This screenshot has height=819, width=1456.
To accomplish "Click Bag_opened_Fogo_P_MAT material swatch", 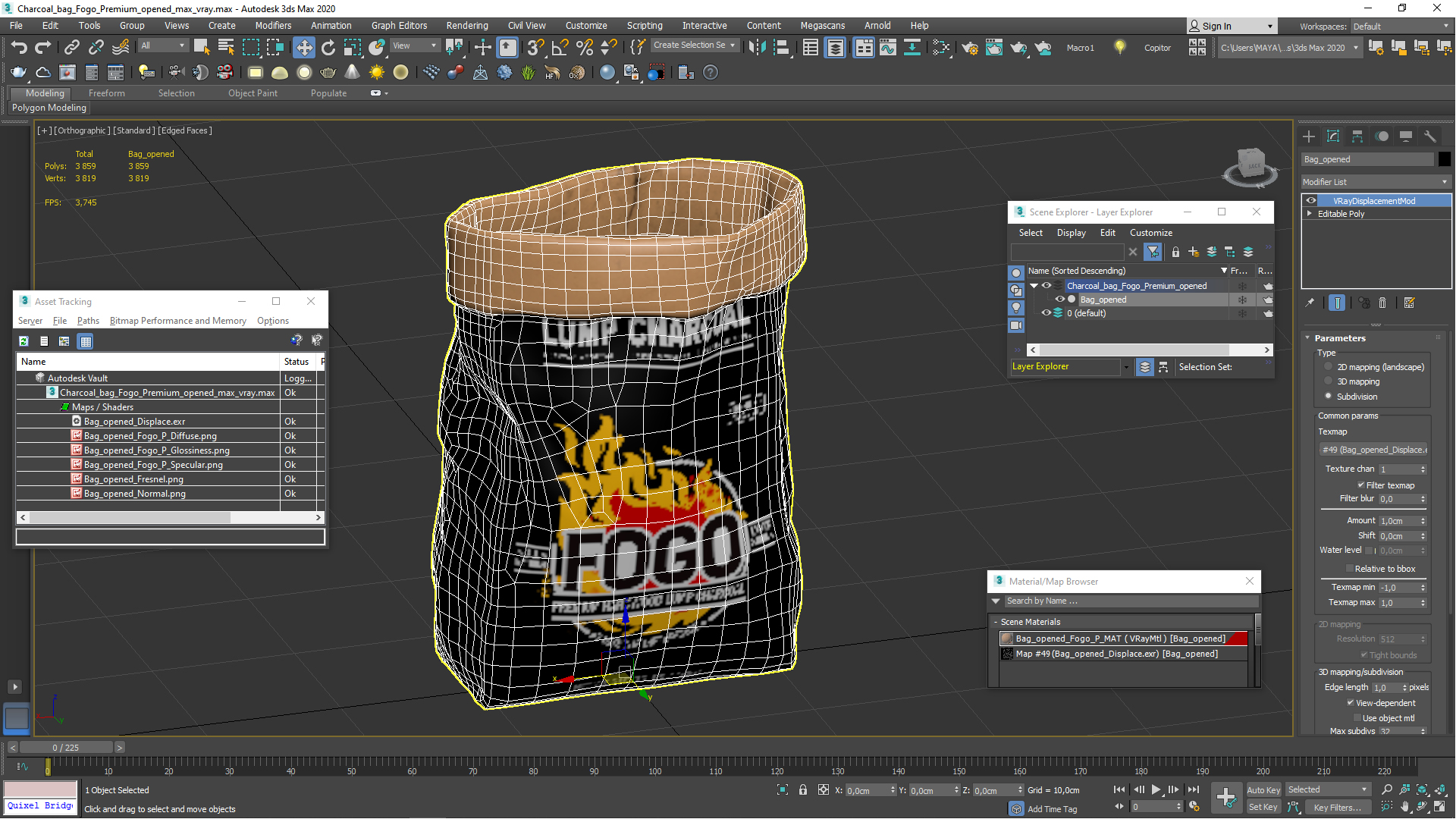I will (x=1005, y=638).
